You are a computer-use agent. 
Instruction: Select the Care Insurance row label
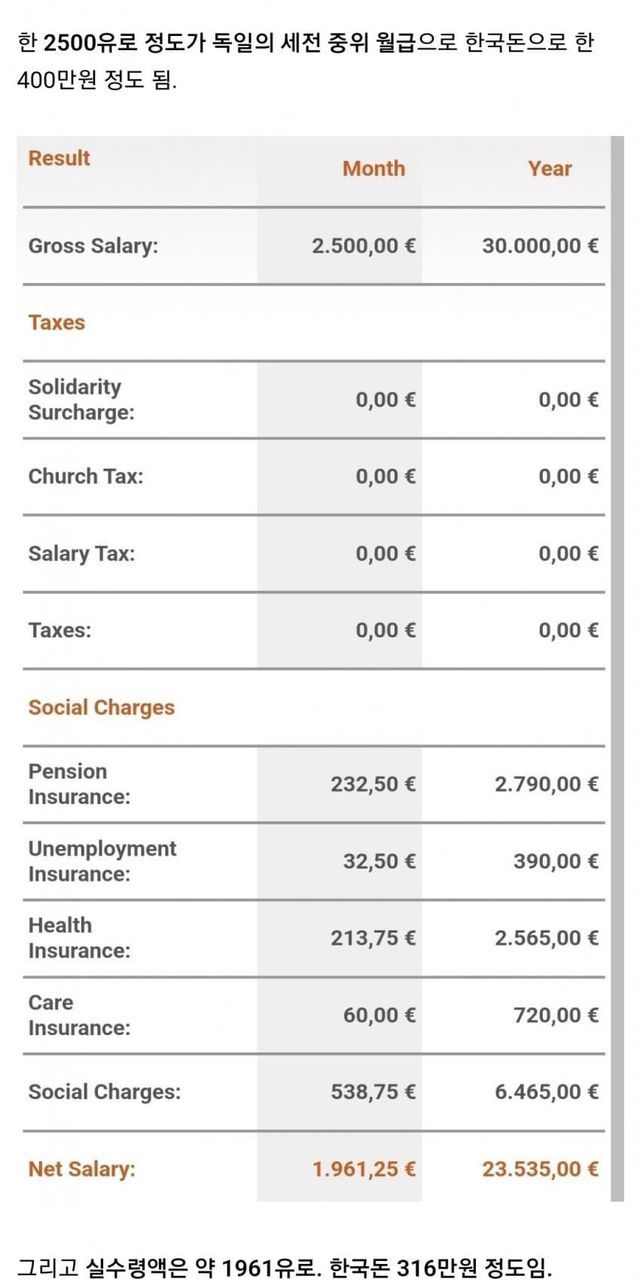pyautogui.click(x=79, y=1015)
